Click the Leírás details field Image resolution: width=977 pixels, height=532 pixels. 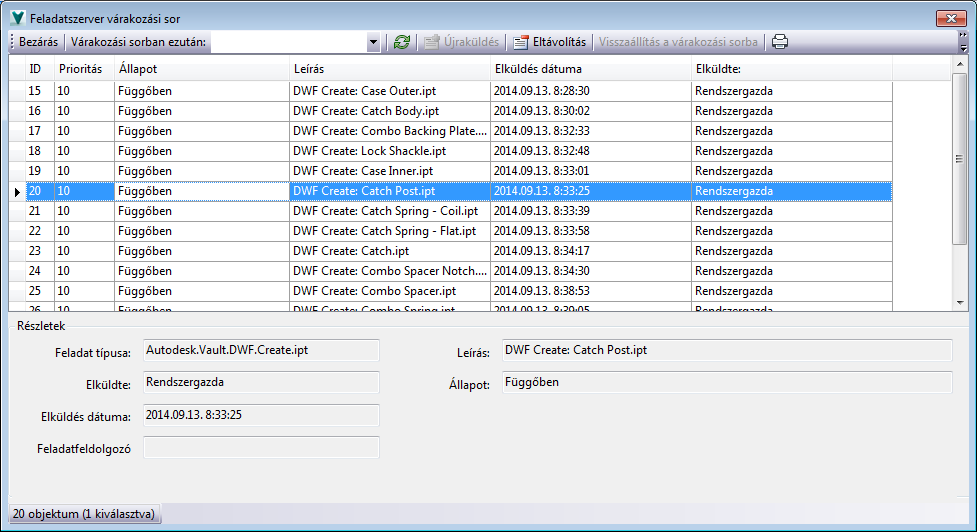coord(727,350)
